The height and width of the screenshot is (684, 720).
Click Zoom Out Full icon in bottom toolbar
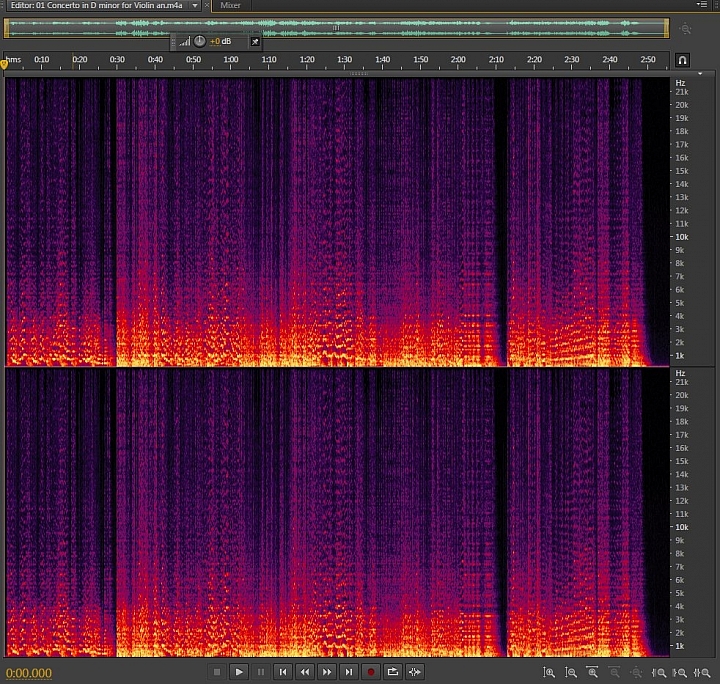(x=636, y=673)
